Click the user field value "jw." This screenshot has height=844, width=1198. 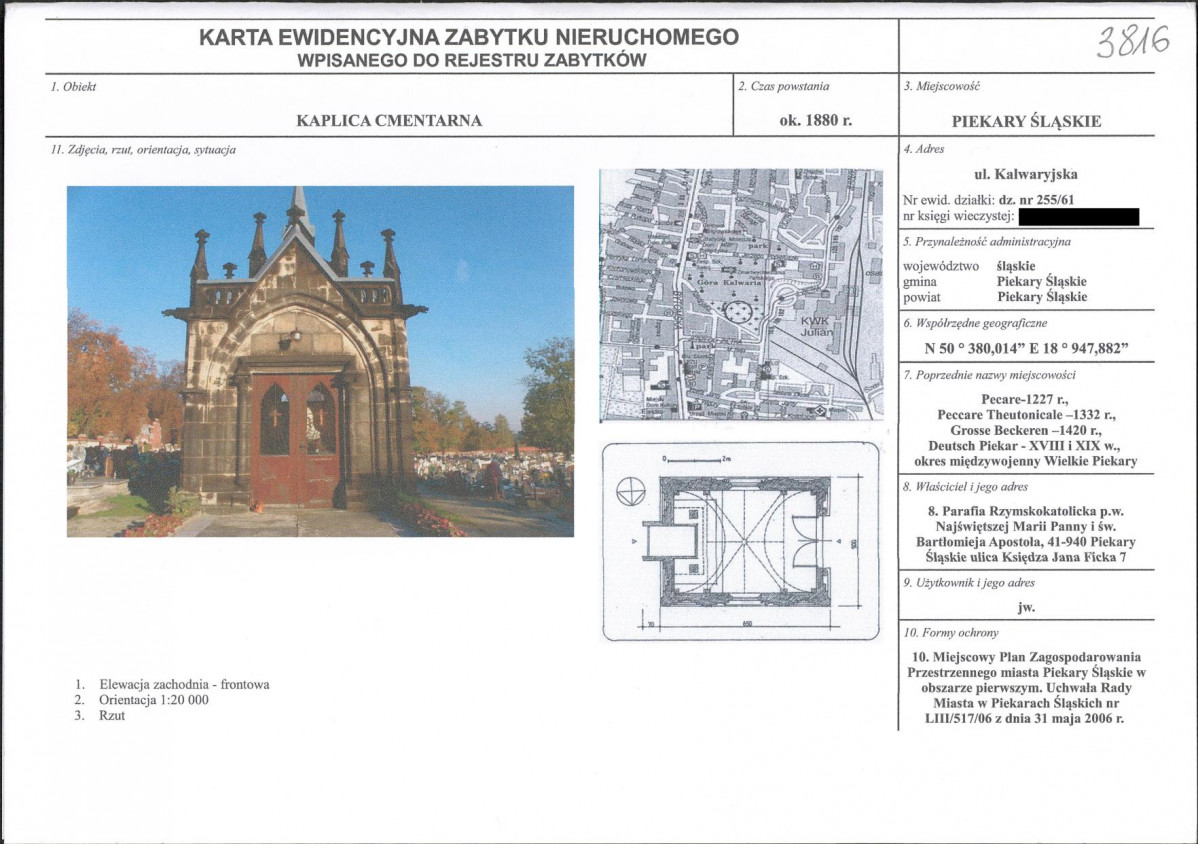pos(1026,606)
